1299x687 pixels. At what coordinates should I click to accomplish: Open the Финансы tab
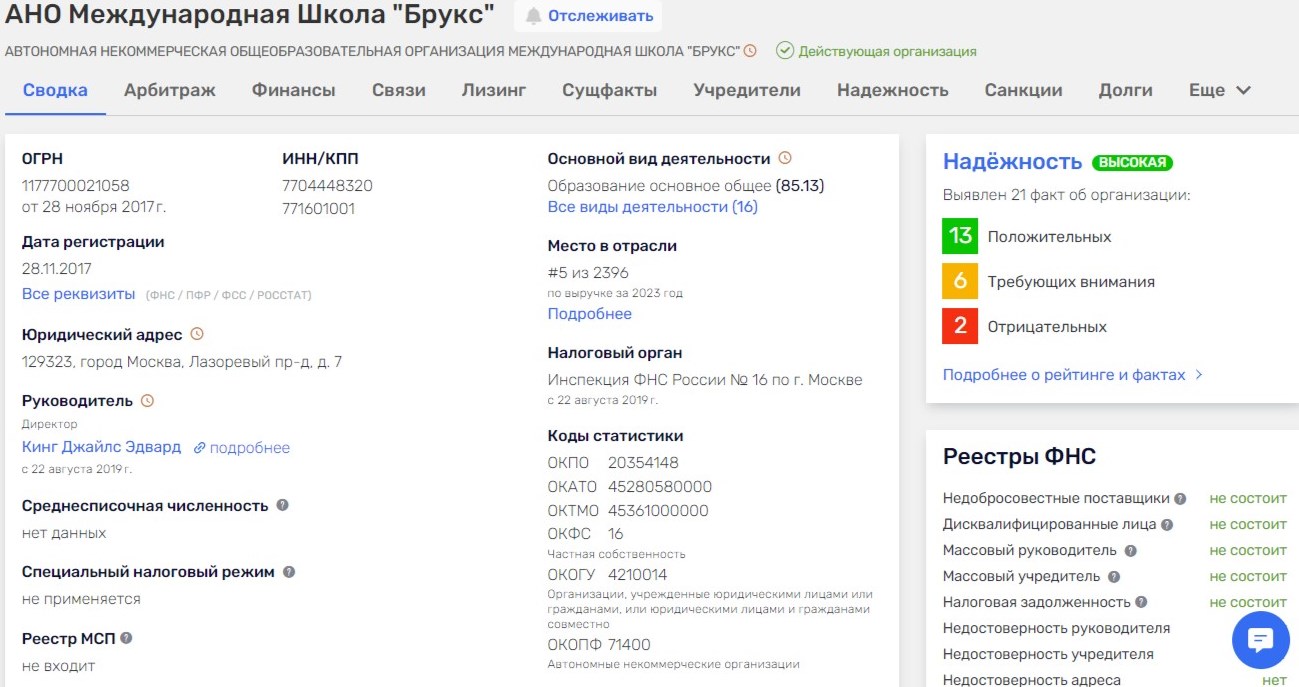coord(294,90)
